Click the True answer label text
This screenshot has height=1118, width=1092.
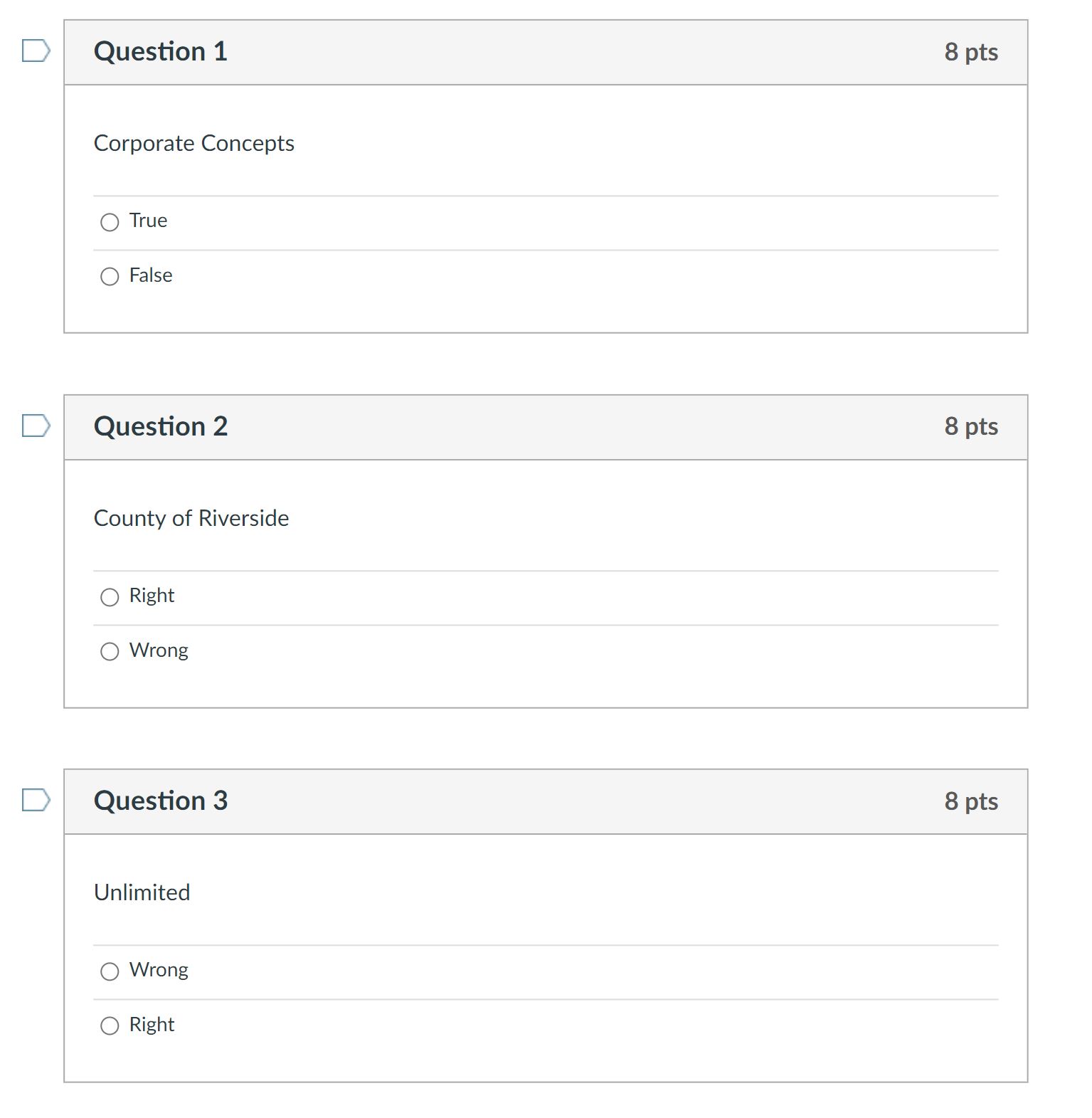click(x=147, y=221)
